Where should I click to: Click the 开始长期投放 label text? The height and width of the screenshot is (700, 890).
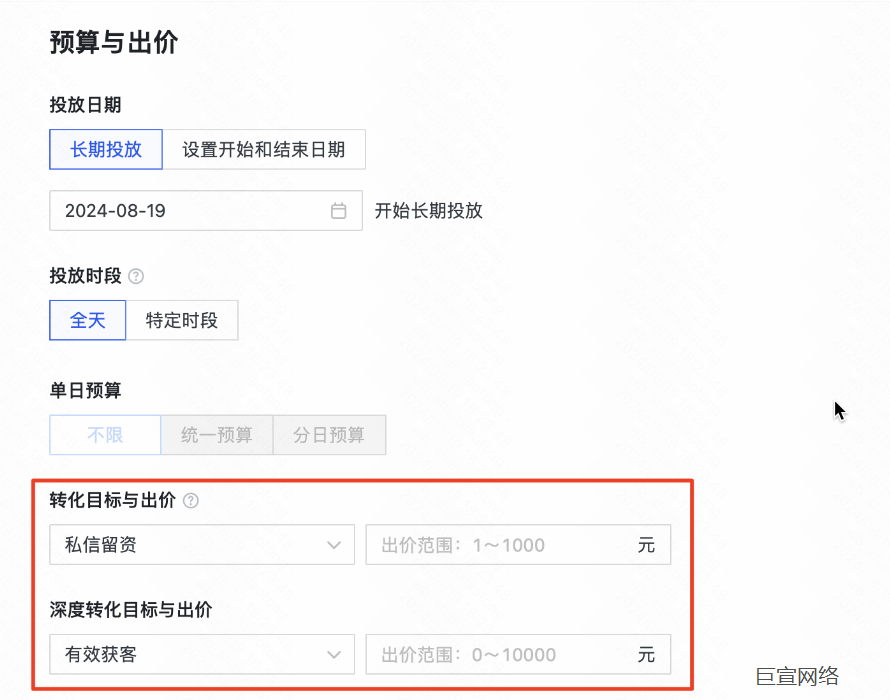point(429,211)
